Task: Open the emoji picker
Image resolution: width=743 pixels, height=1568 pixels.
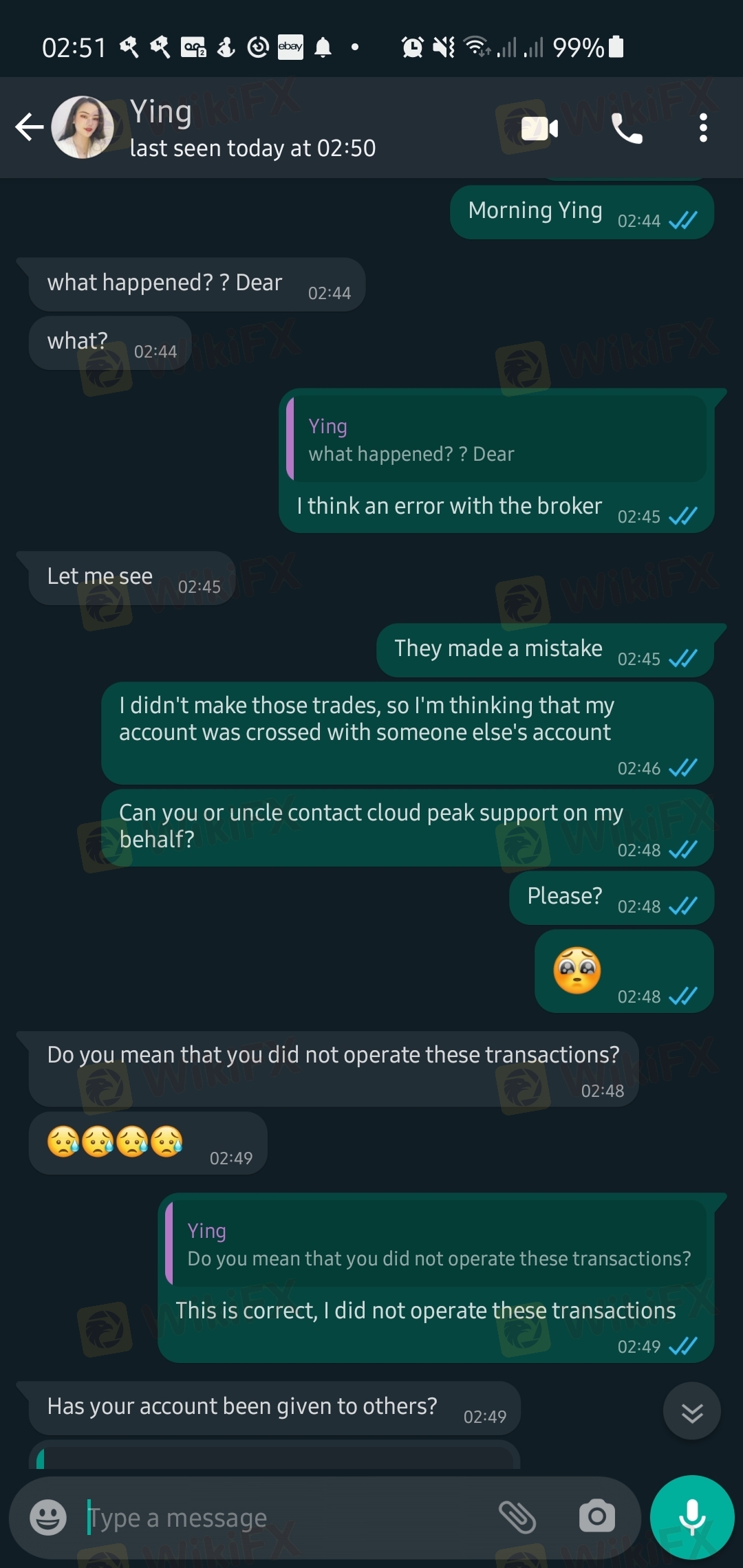Action: 48,1516
